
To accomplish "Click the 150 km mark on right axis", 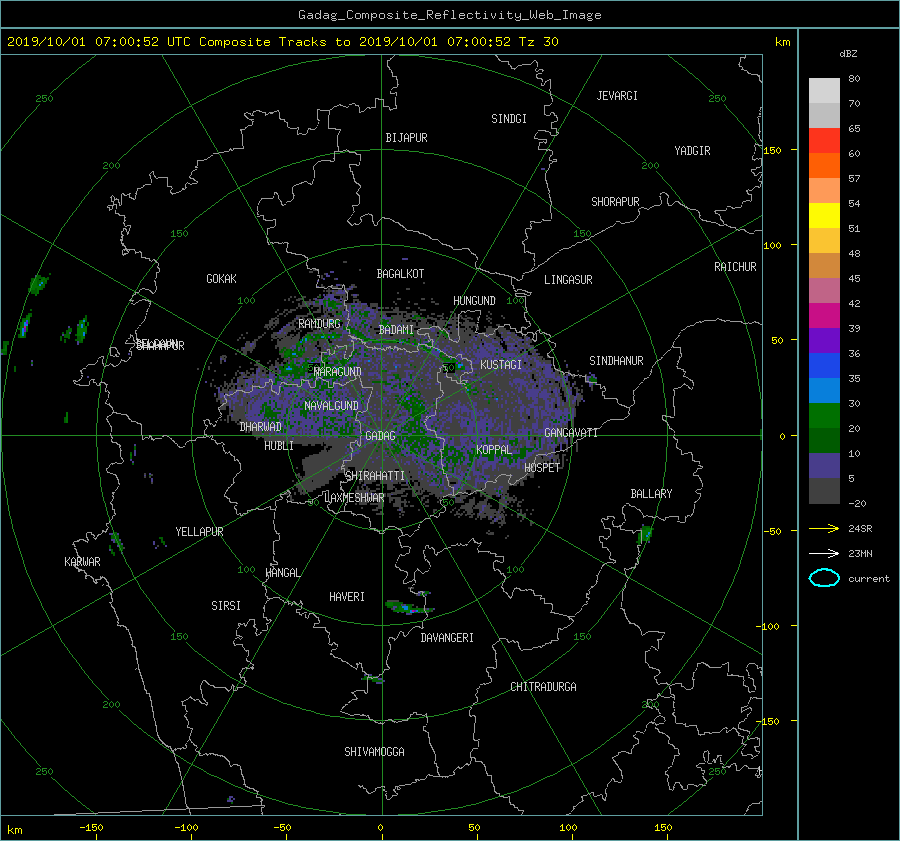I will click(772, 150).
